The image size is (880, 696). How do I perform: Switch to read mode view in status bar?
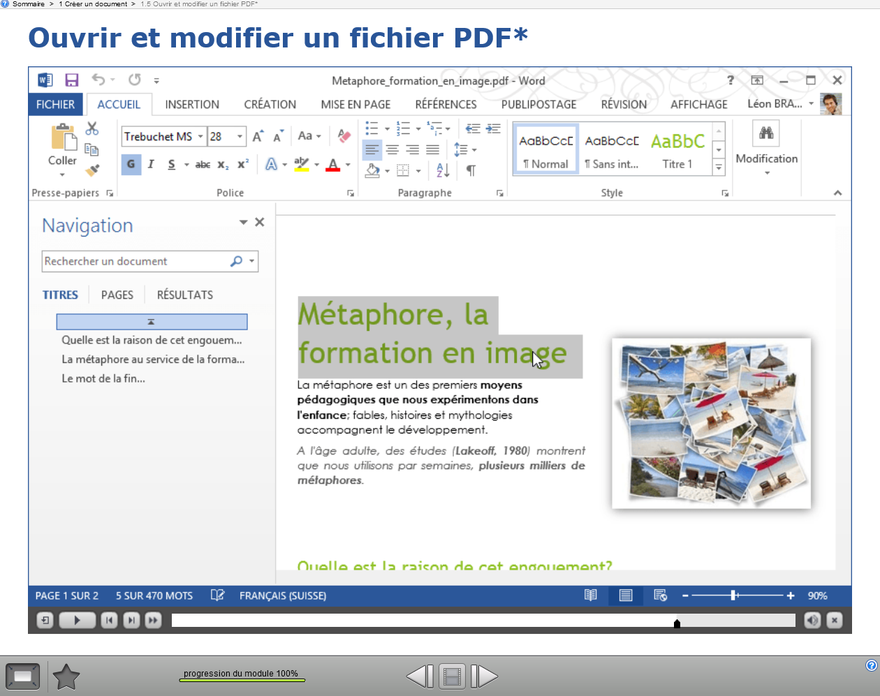tap(591, 596)
